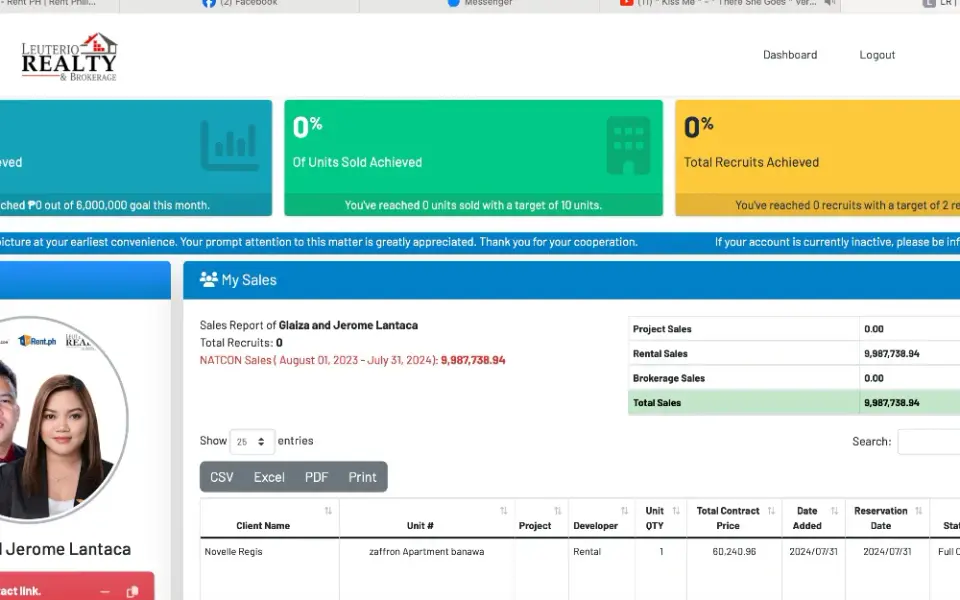Open the Show entries dropdown
Screen dimensions: 960x600
tap(252, 441)
